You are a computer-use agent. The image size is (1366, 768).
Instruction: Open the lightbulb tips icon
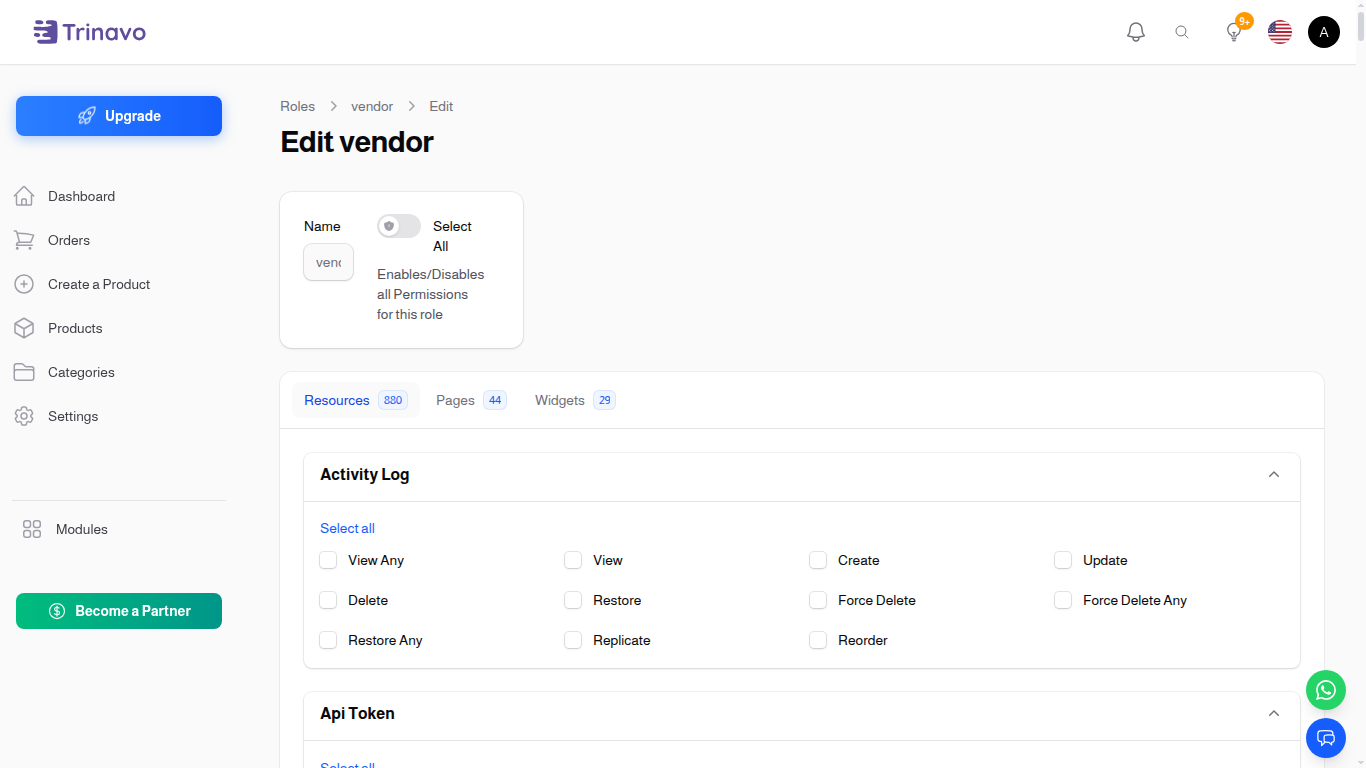click(1234, 32)
